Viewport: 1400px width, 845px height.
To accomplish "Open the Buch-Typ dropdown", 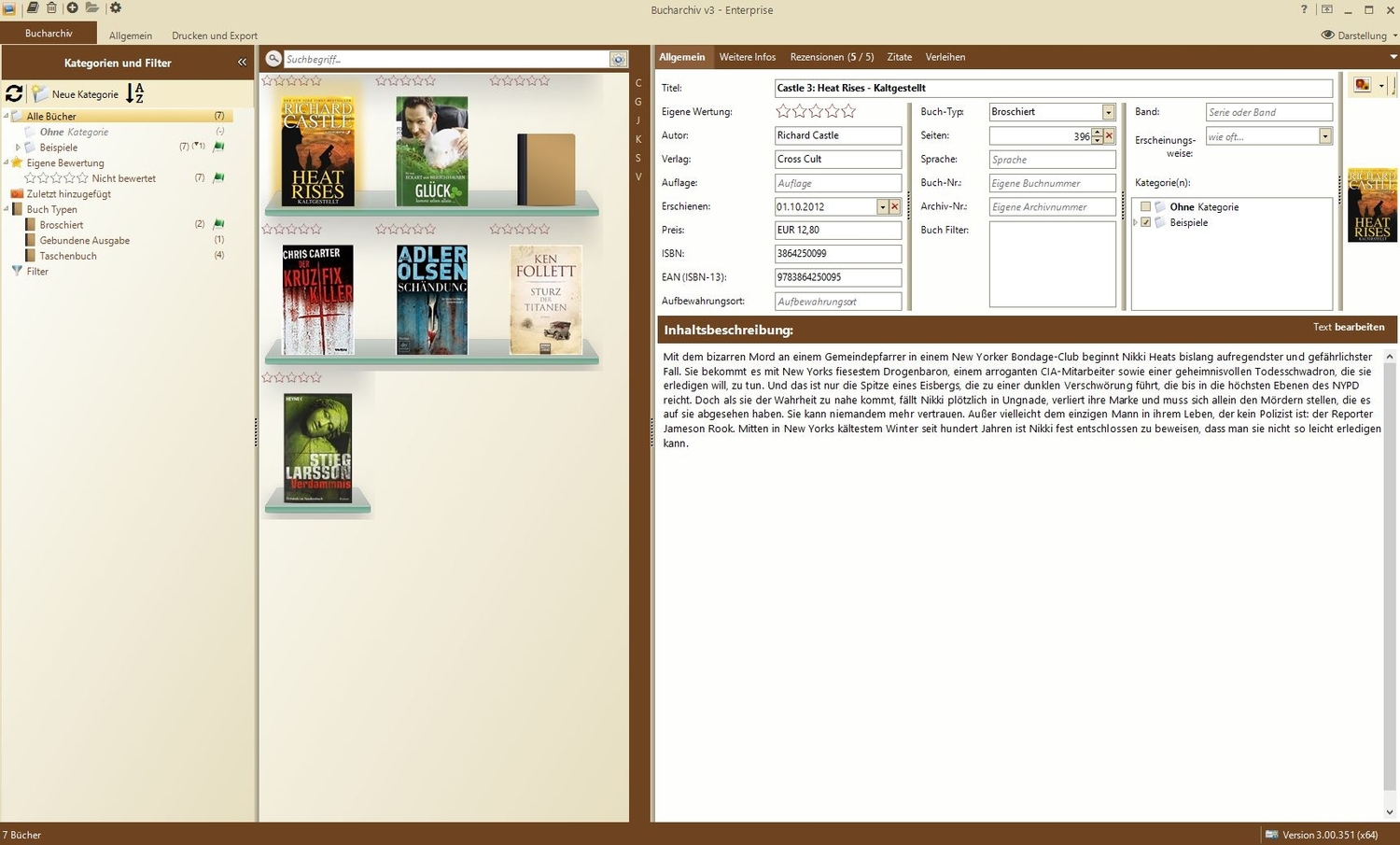I will (1108, 112).
